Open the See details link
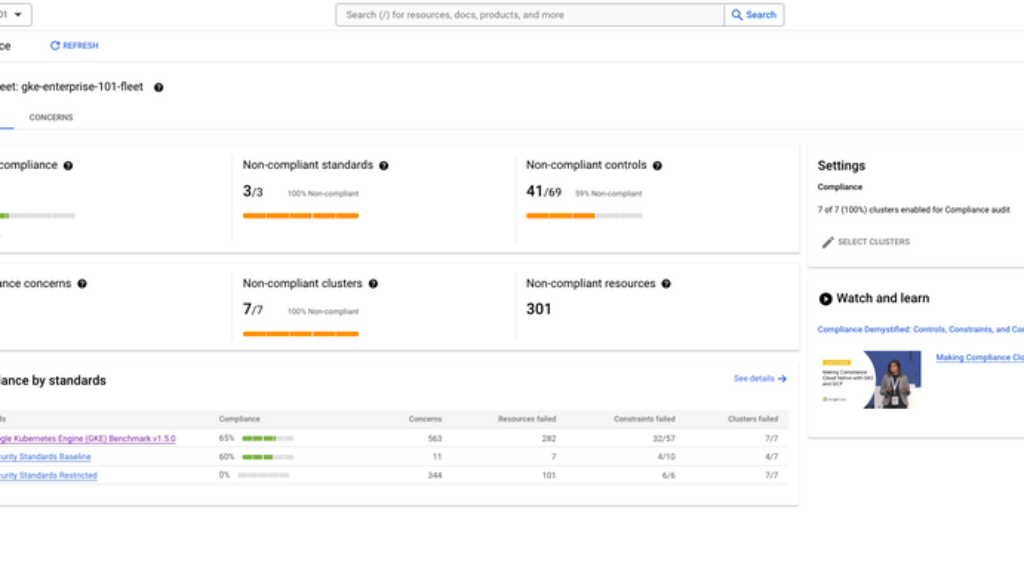Viewport: 1024px width, 585px height. coord(760,379)
